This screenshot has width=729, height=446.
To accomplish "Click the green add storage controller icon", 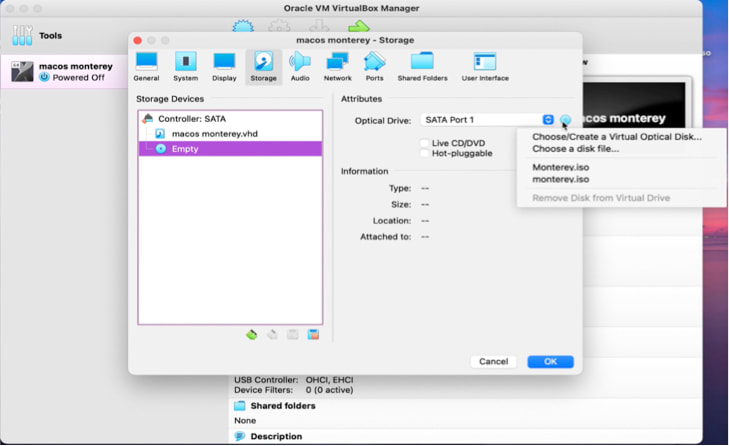I will coord(252,334).
